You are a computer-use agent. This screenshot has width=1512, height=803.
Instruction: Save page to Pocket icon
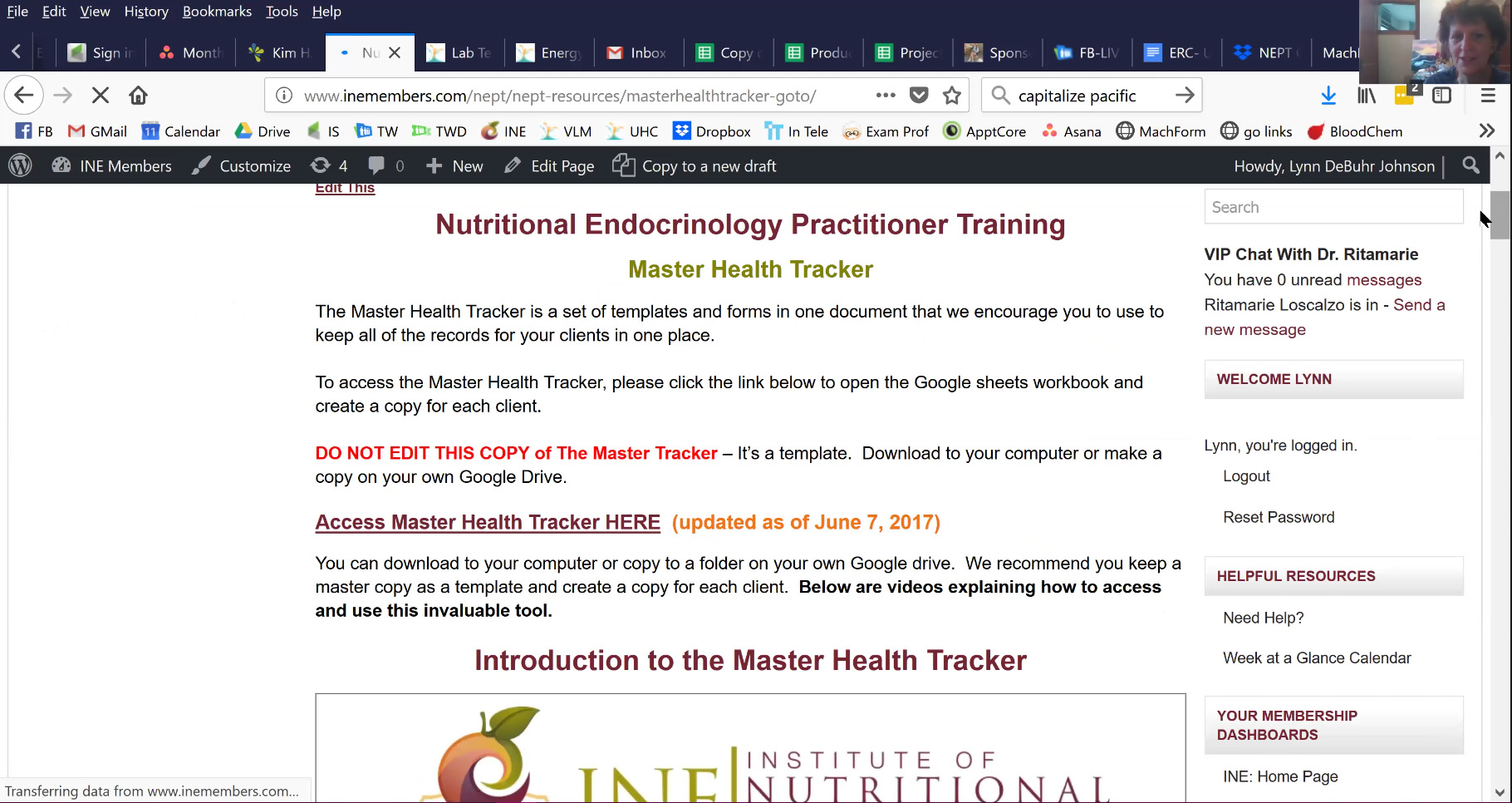(919, 96)
